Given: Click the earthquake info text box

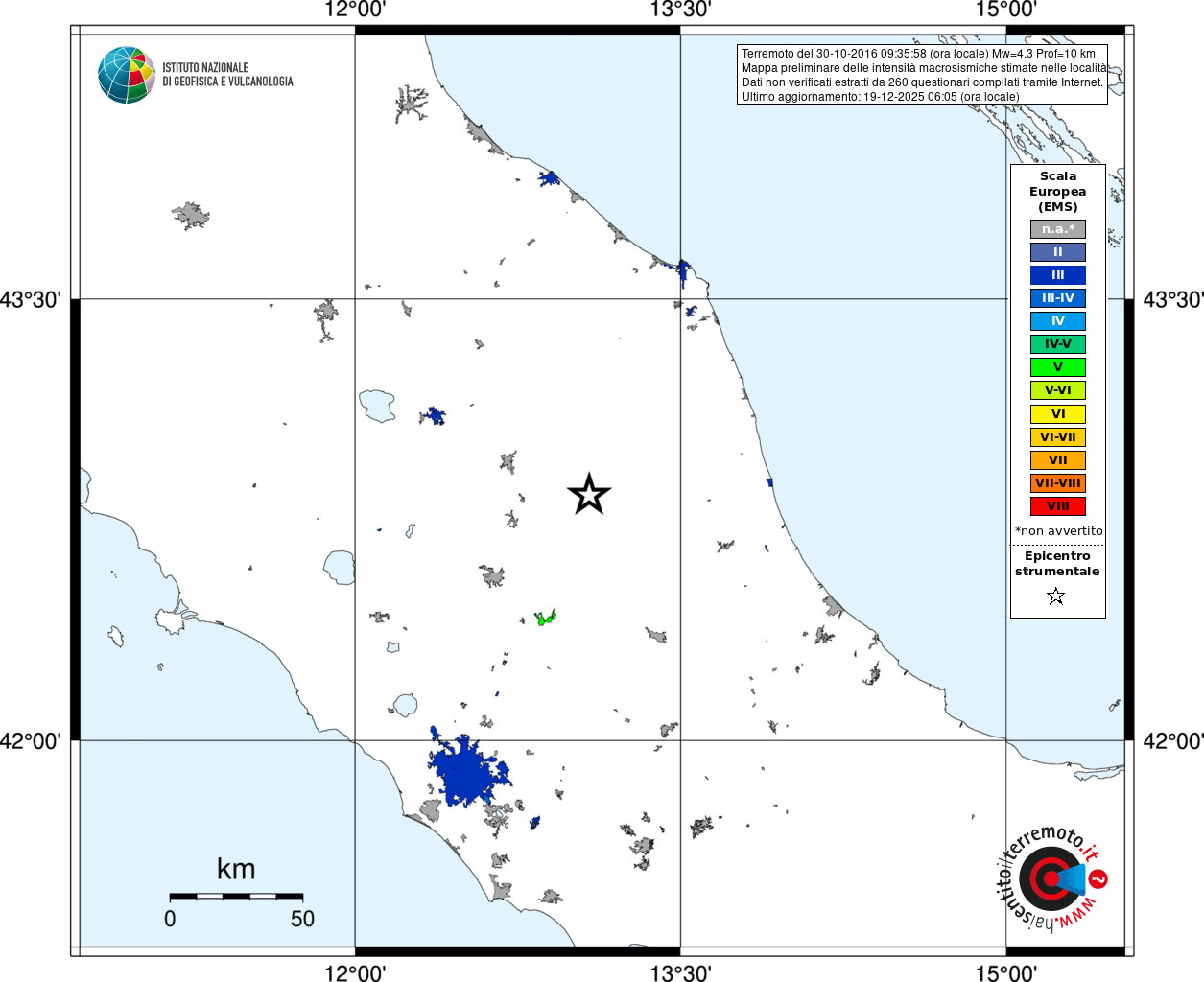Looking at the screenshot, I should [x=922, y=75].
